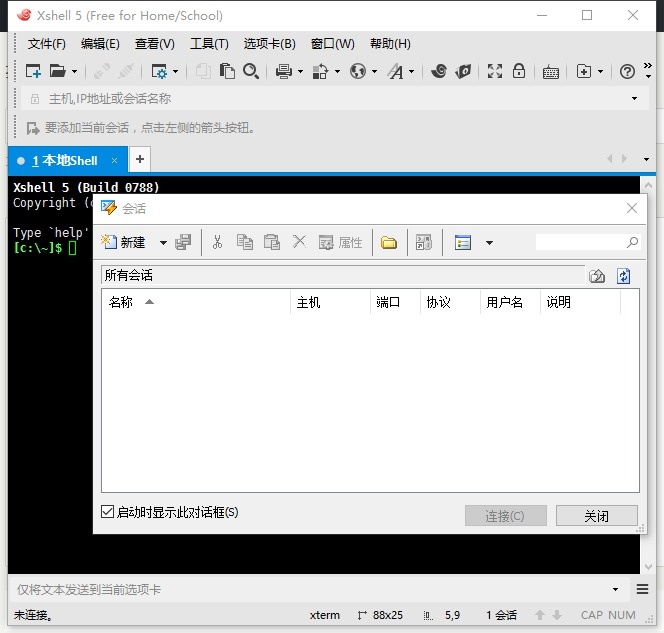Click the Delete X icon in session dialog

tap(299, 242)
